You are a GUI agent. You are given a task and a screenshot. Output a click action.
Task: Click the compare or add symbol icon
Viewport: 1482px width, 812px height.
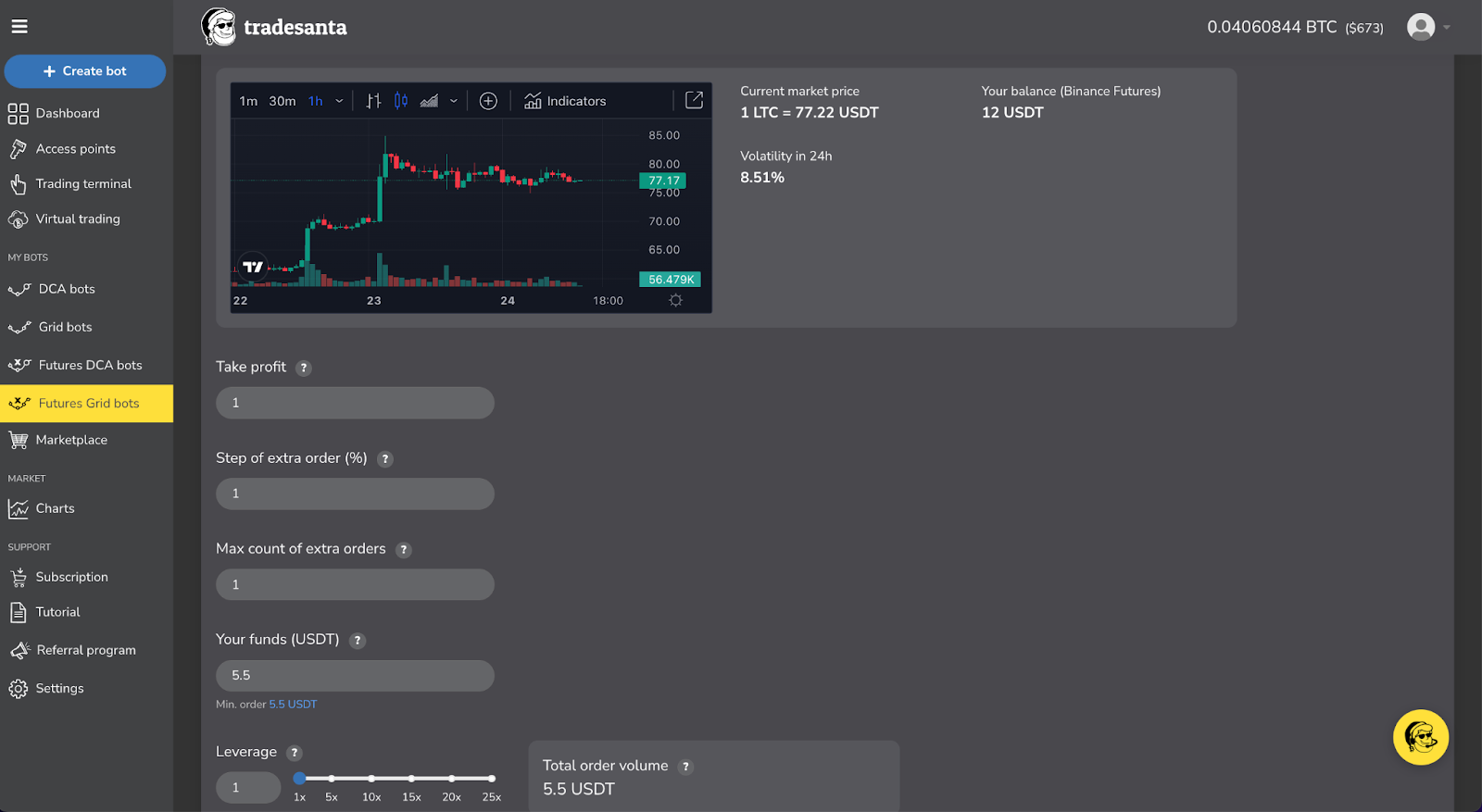(488, 101)
